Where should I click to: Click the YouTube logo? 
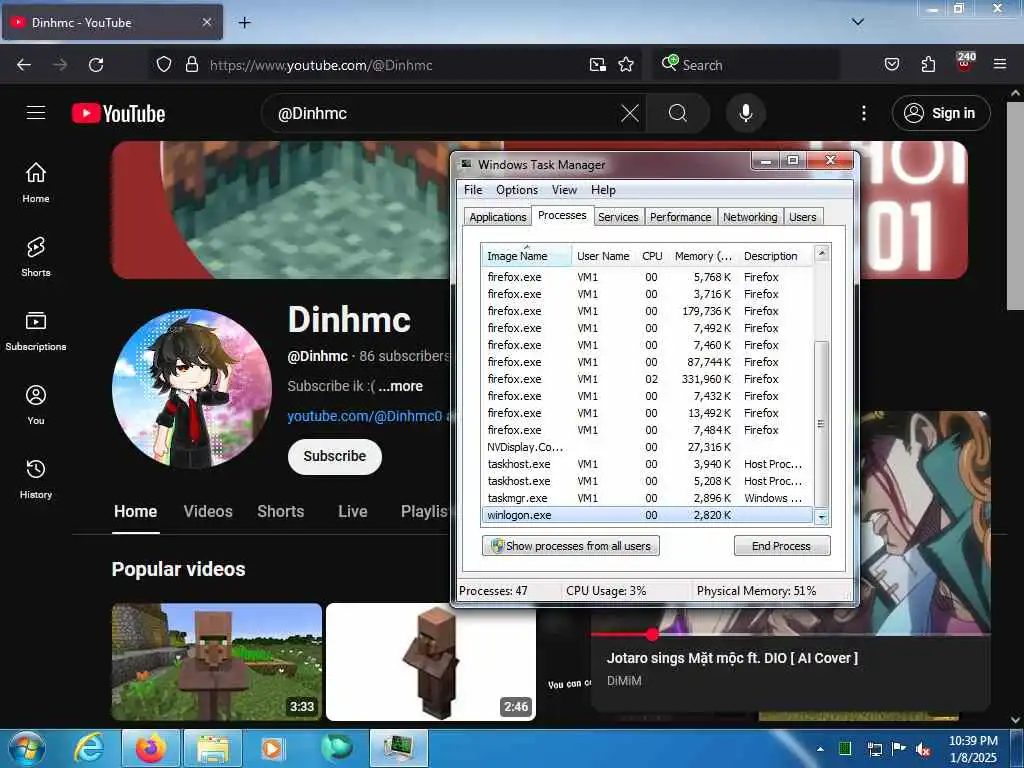(x=118, y=114)
